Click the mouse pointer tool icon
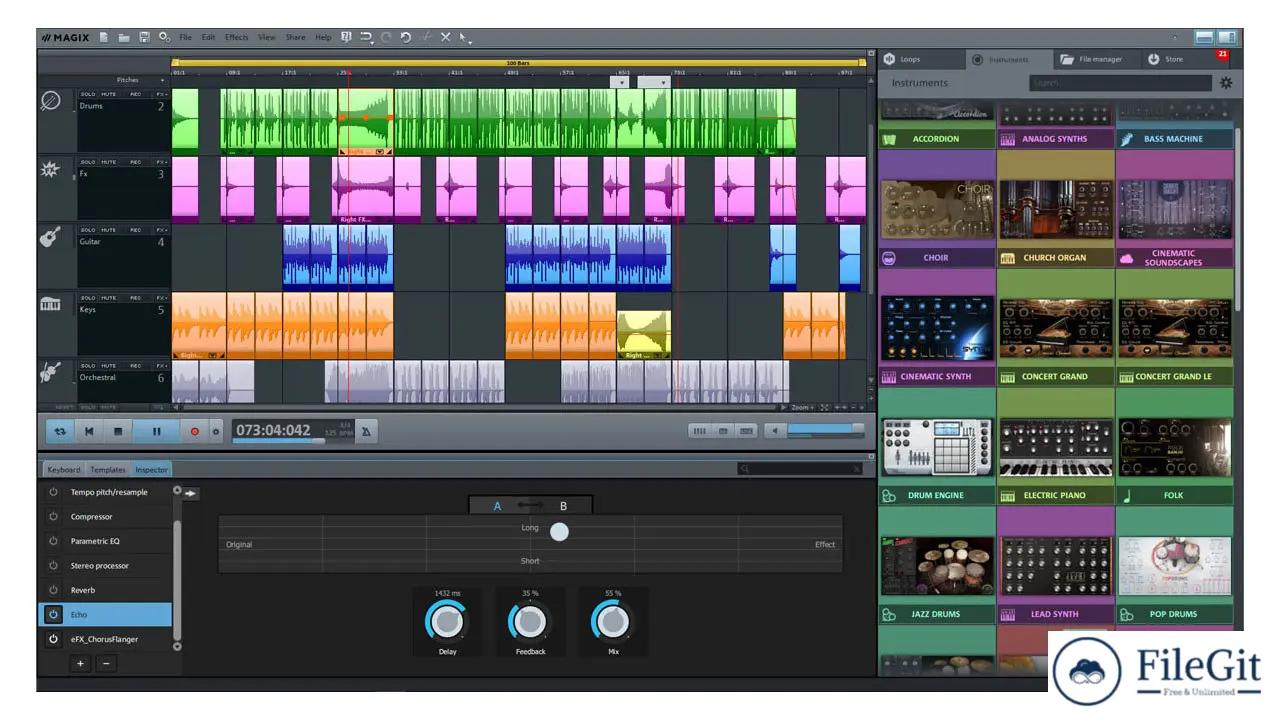This screenshot has width=1280, height=720. [x=464, y=37]
